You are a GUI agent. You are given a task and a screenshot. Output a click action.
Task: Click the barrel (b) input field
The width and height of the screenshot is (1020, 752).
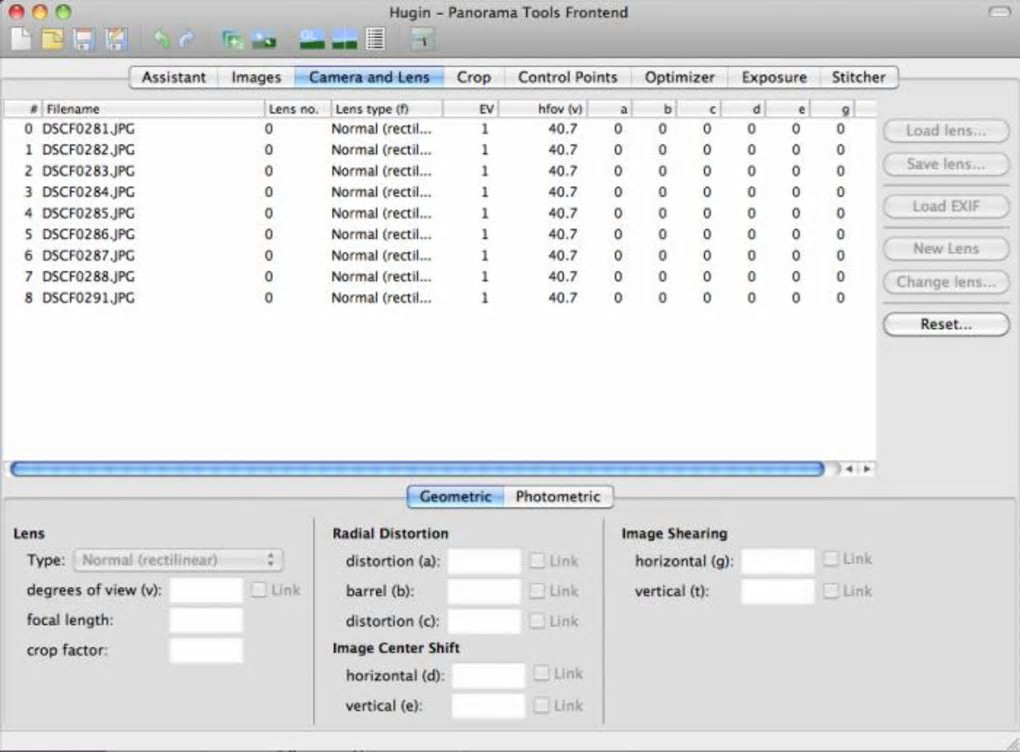tap(484, 591)
